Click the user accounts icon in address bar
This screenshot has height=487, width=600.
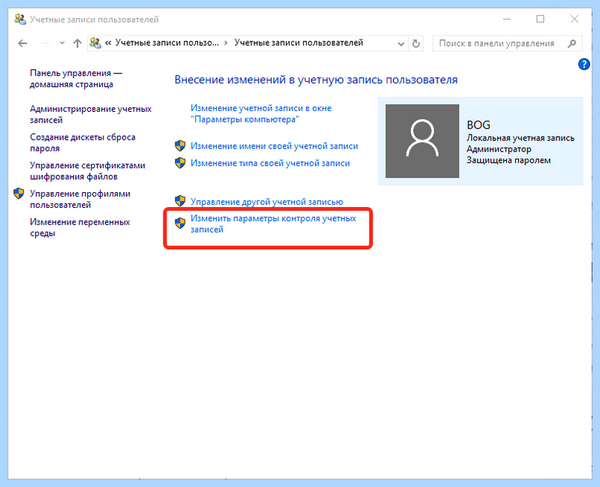(95, 43)
